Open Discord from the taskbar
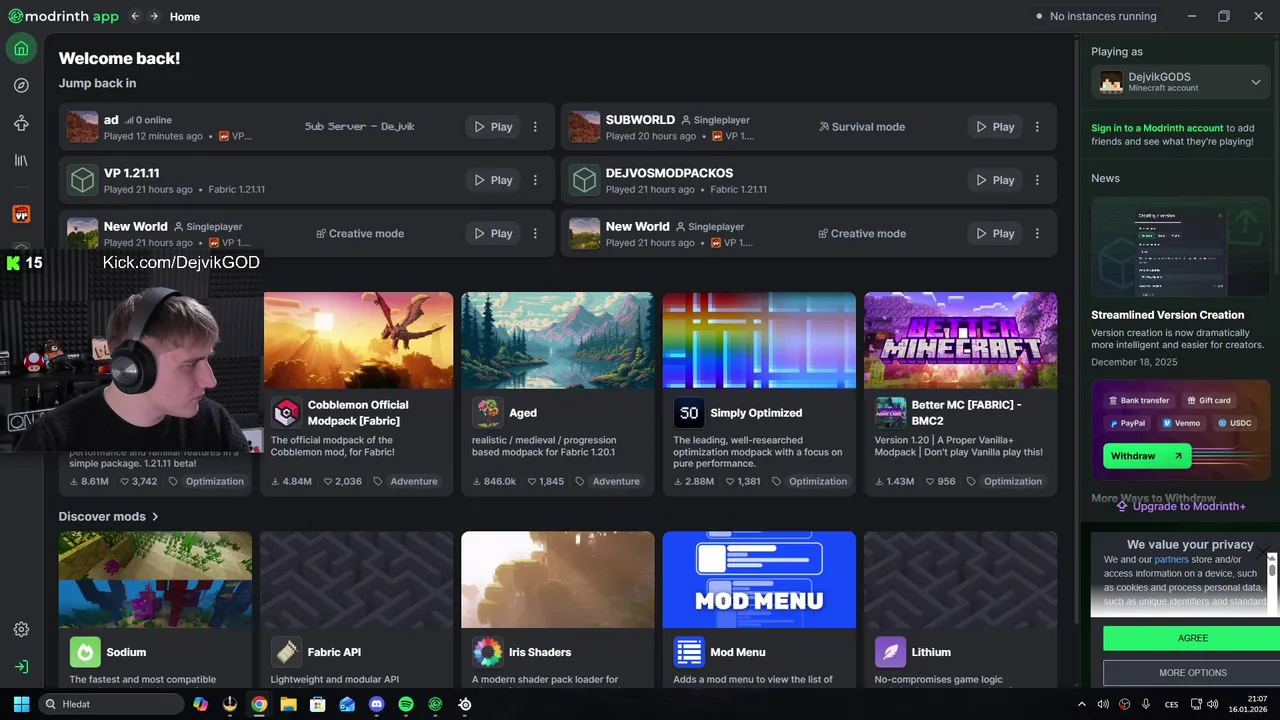Image resolution: width=1280 pixels, height=720 pixels. point(376,704)
